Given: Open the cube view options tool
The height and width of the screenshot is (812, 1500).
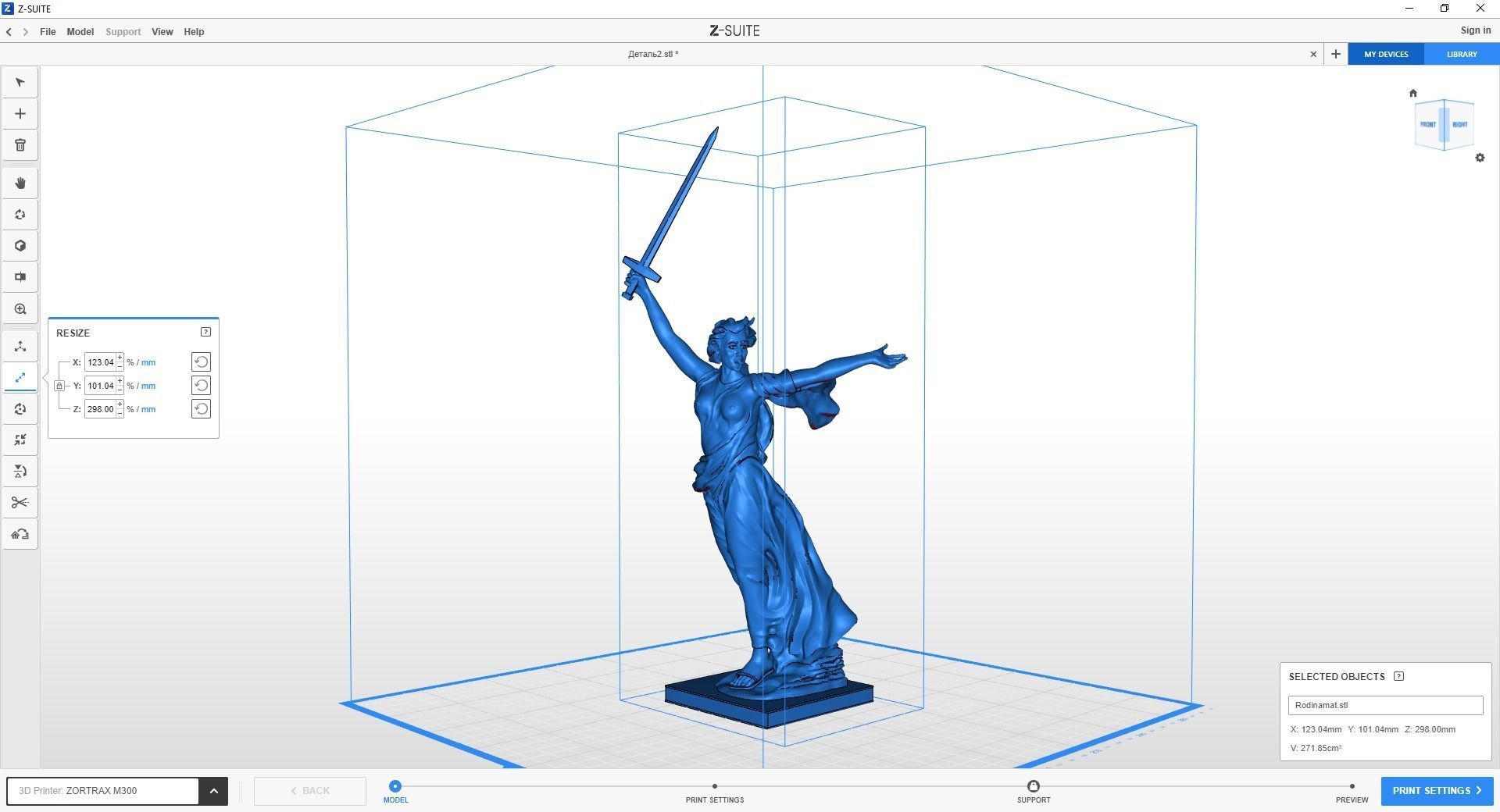Looking at the screenshot, I should [20, 246].
